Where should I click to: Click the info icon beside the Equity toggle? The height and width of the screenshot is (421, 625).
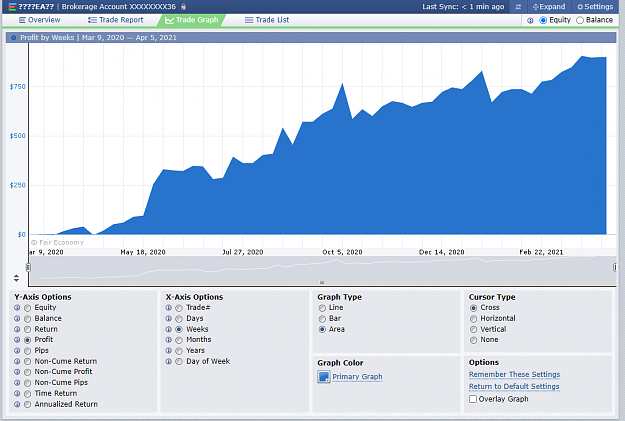pos(530,20)
